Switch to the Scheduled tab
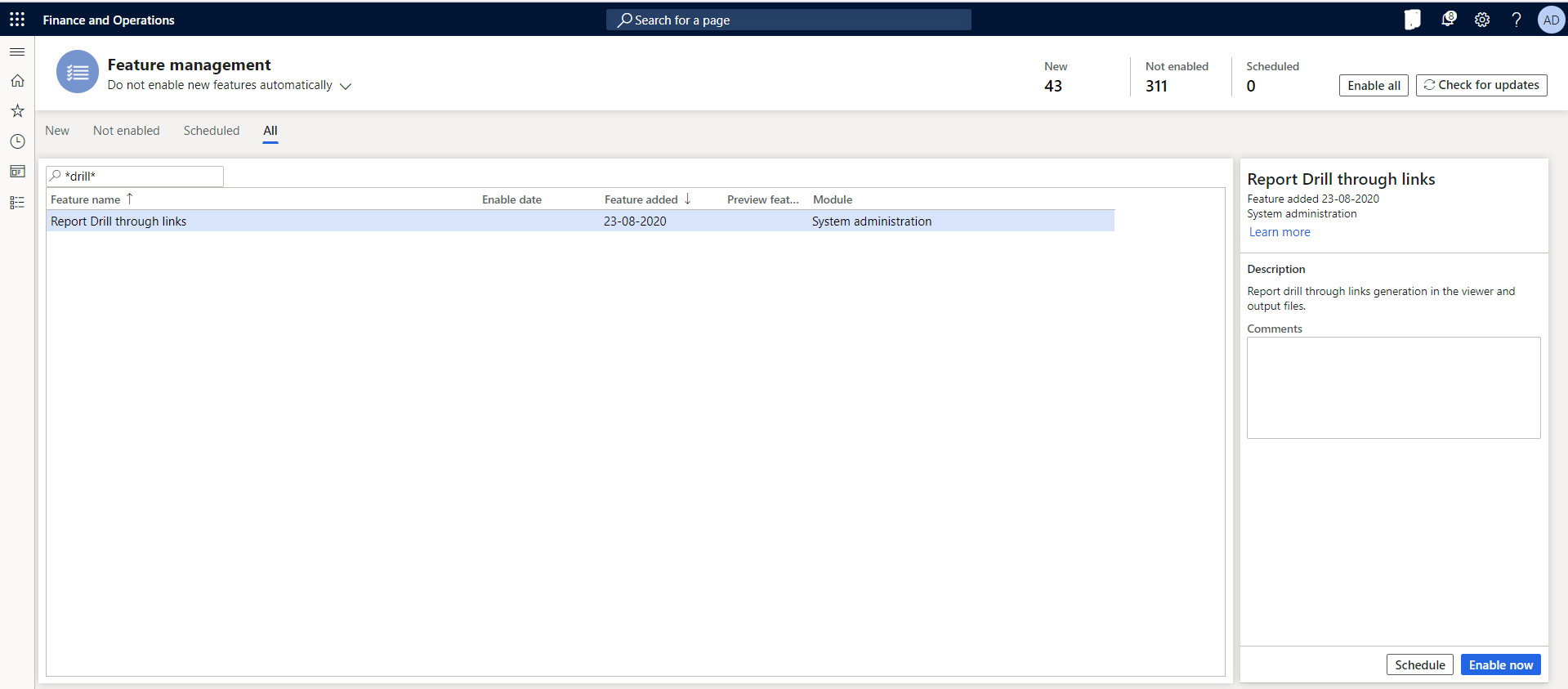 click(x=212, y=131)
